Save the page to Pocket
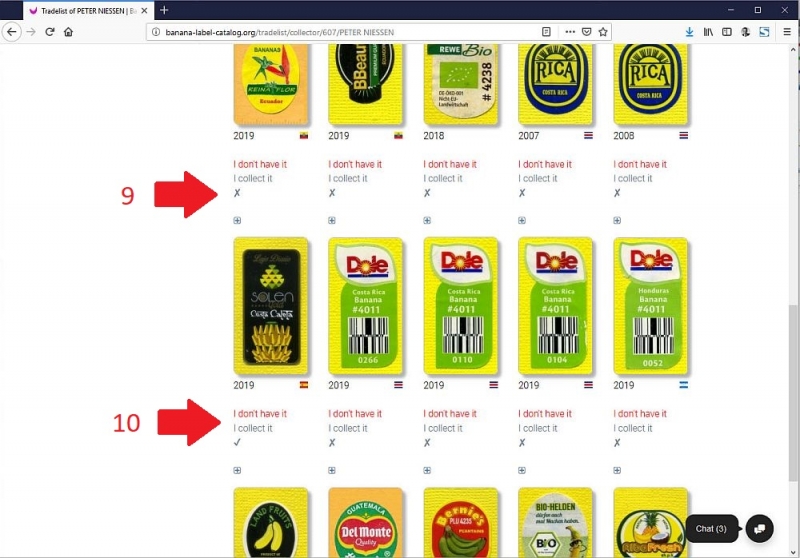The image size is (800, 558). coord(587,32)
